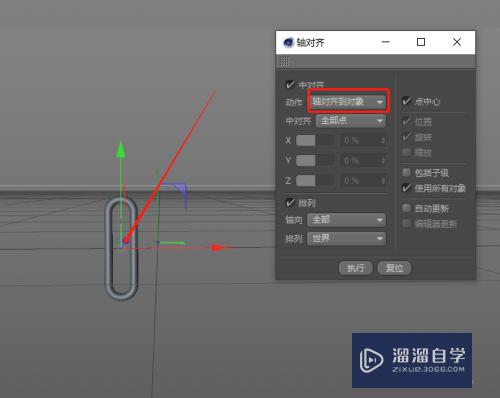Toggle the 位置 checkbox
The height and width of the screenshot is (398, 500).
(406, 121)
